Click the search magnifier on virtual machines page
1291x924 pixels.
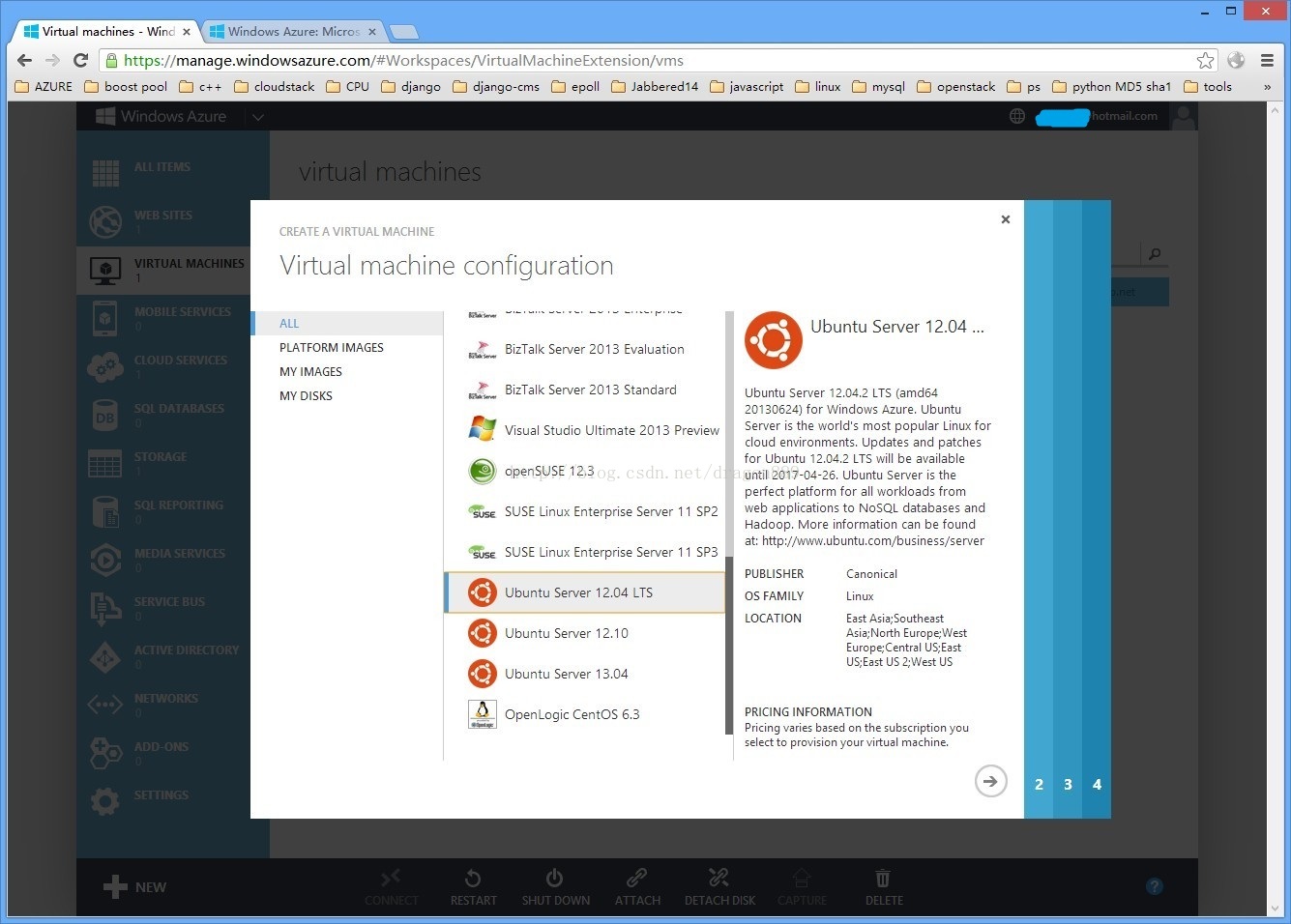[1154, 254]
